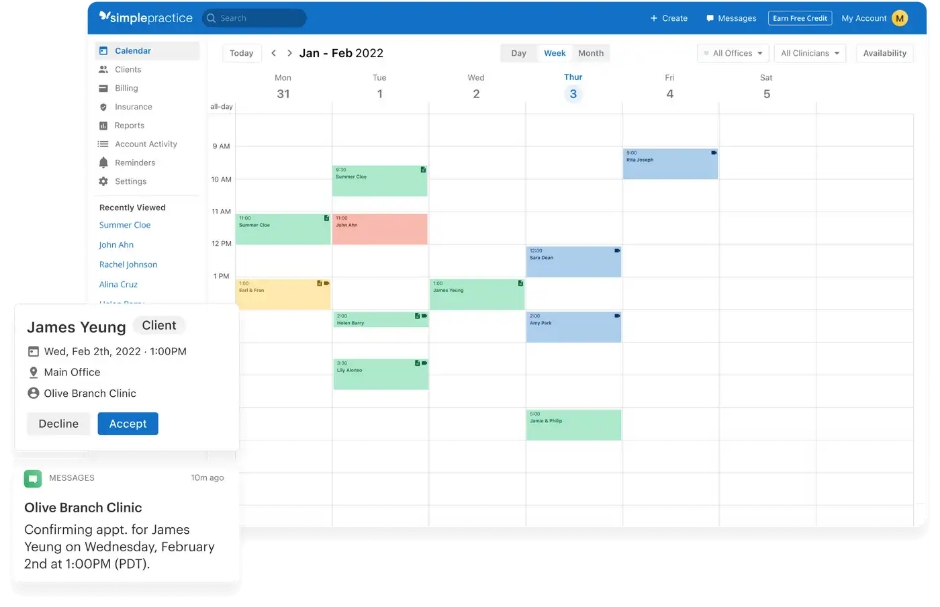Click the Billing card icon
The height and width of the screenshot is (607, 940).
coord(103,89)
